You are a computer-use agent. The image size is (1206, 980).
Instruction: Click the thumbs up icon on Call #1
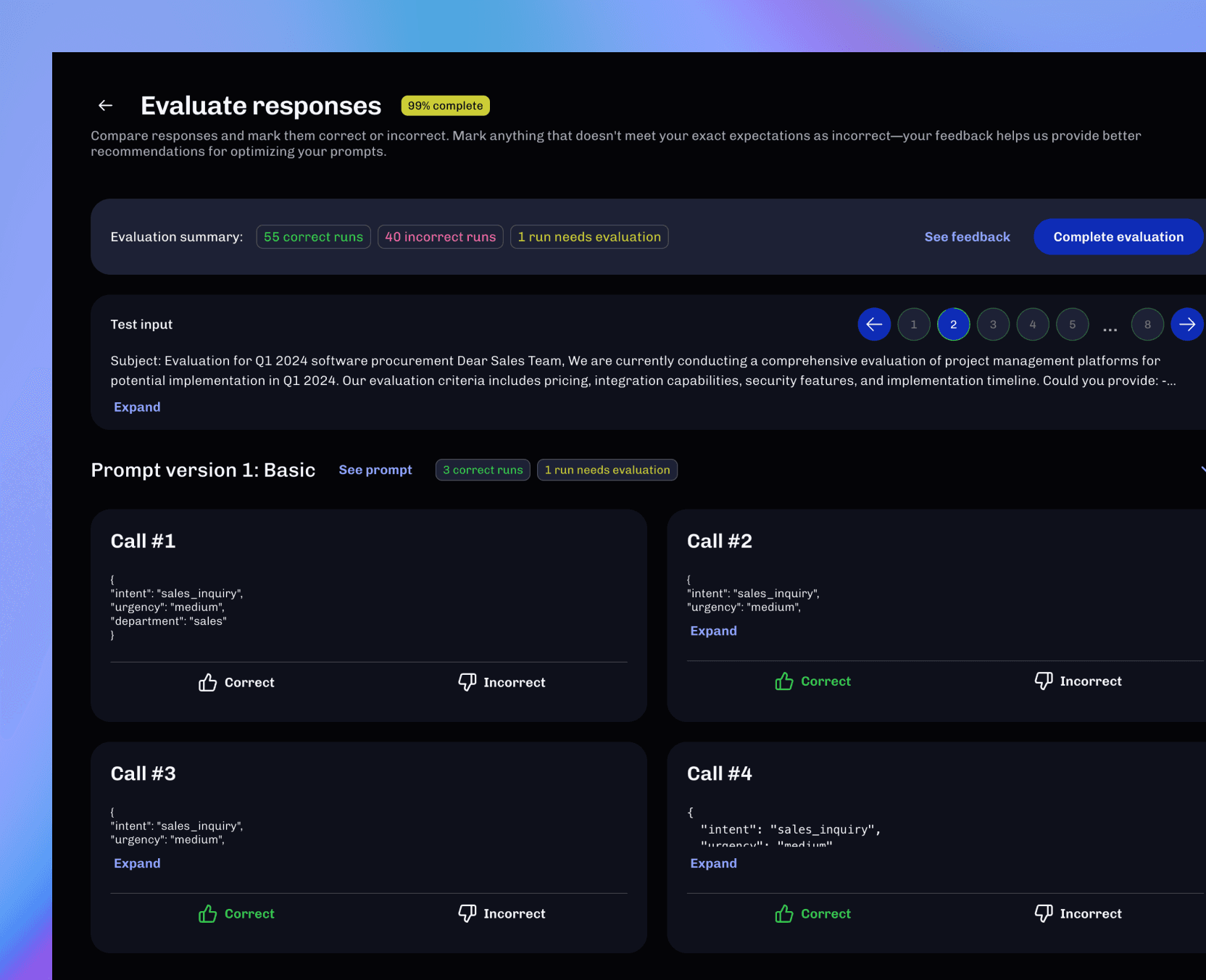point(207,682)
